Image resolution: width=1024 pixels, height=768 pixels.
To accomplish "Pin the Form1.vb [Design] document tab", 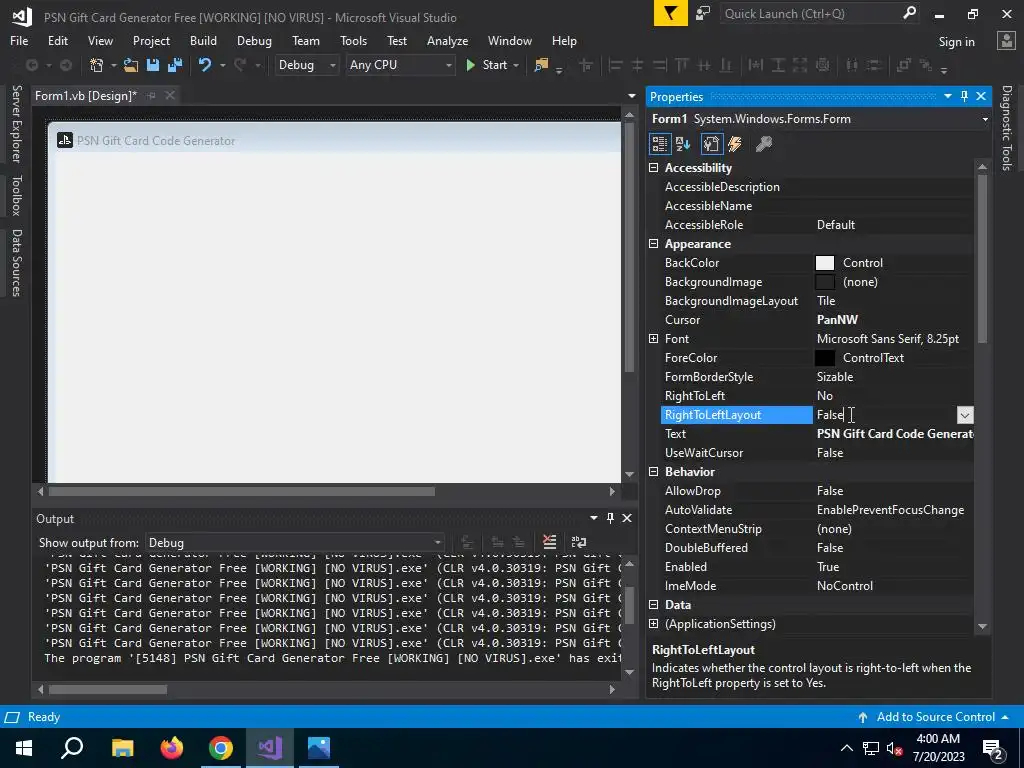I will [x=152, y=95].
